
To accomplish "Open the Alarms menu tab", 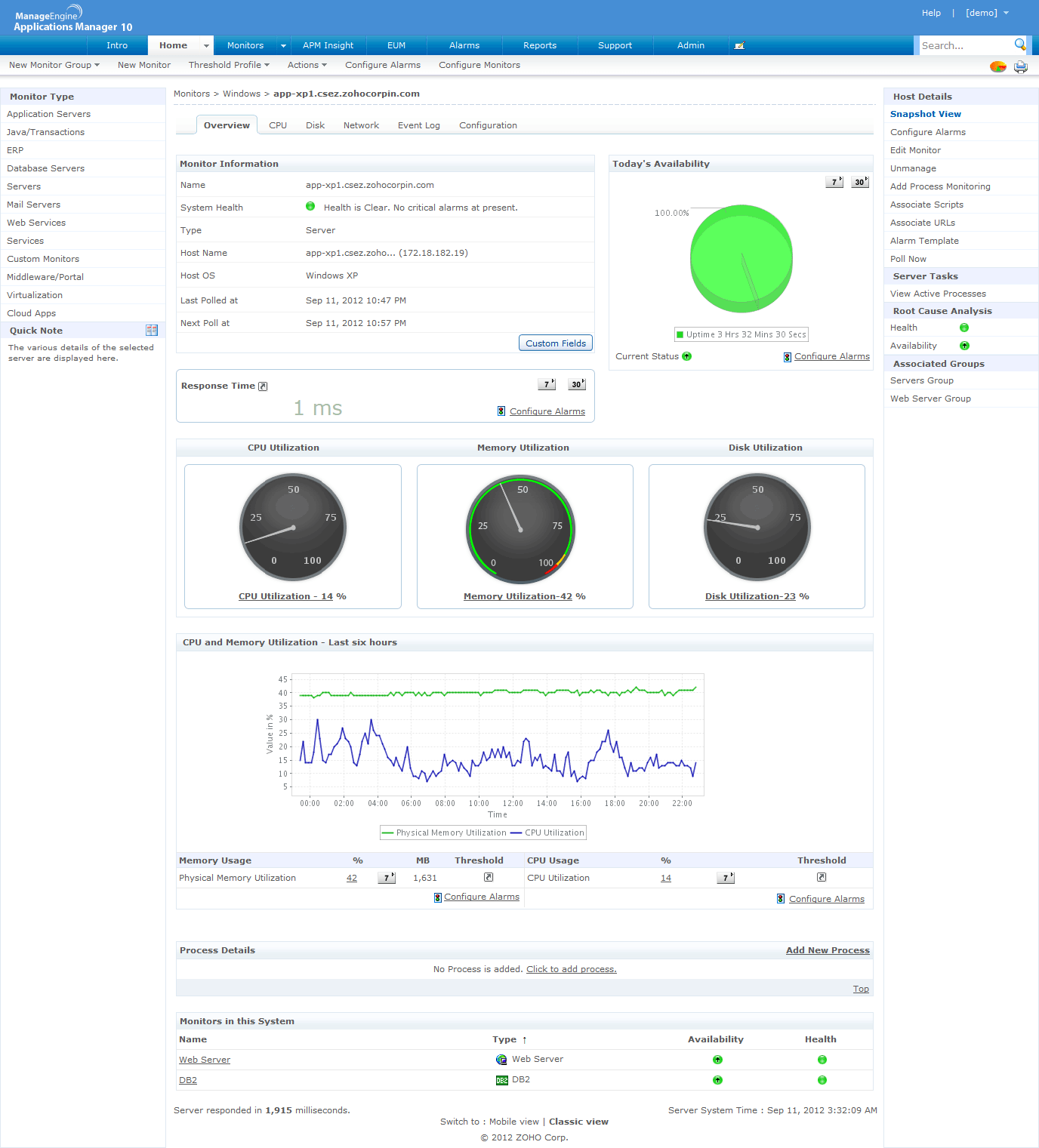I will [x=464, y=45].
